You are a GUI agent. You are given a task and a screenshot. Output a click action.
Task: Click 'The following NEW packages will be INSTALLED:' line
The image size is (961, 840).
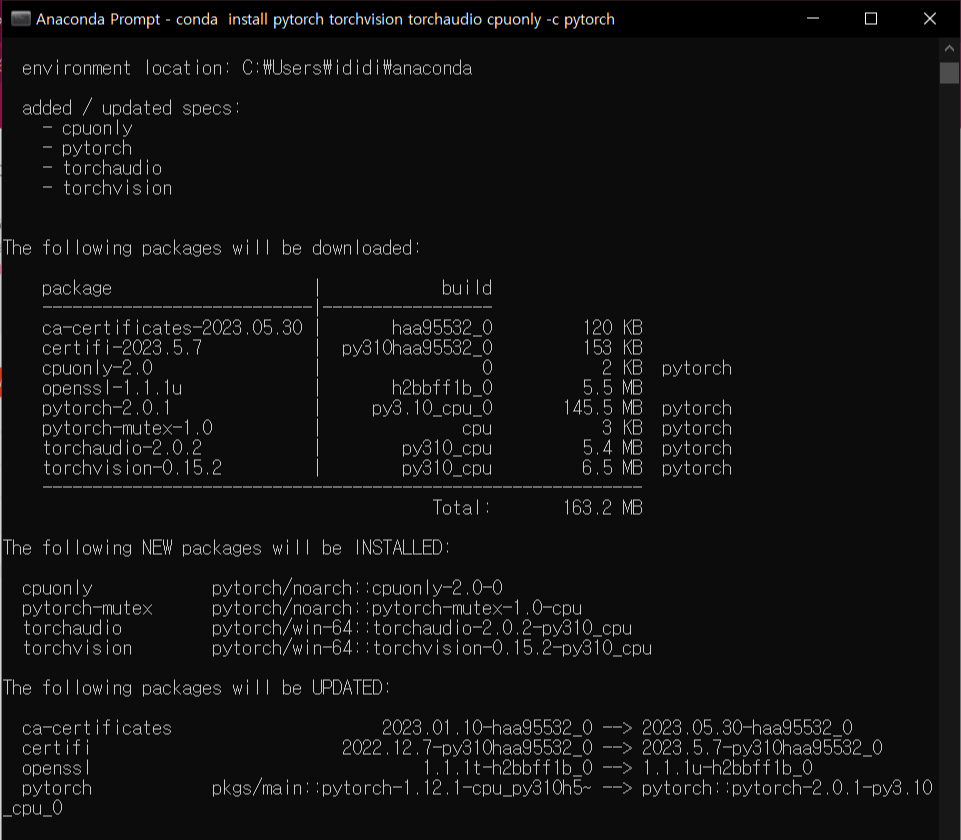pos(226,548)
